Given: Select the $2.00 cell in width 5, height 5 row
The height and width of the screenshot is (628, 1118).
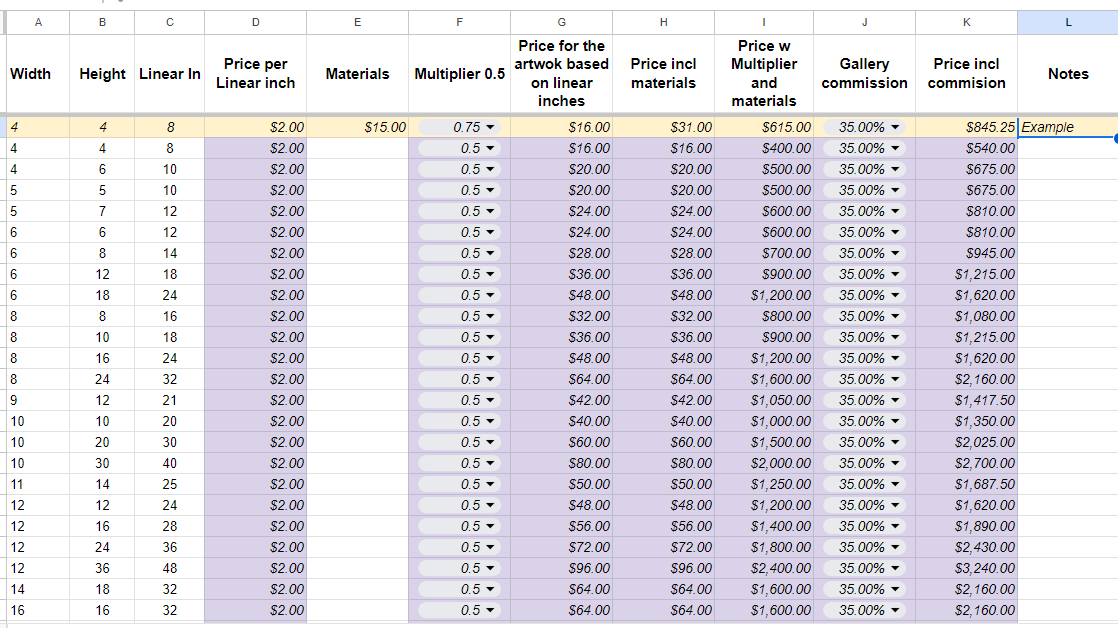Looking at the screenshot, I should [255, 190].
